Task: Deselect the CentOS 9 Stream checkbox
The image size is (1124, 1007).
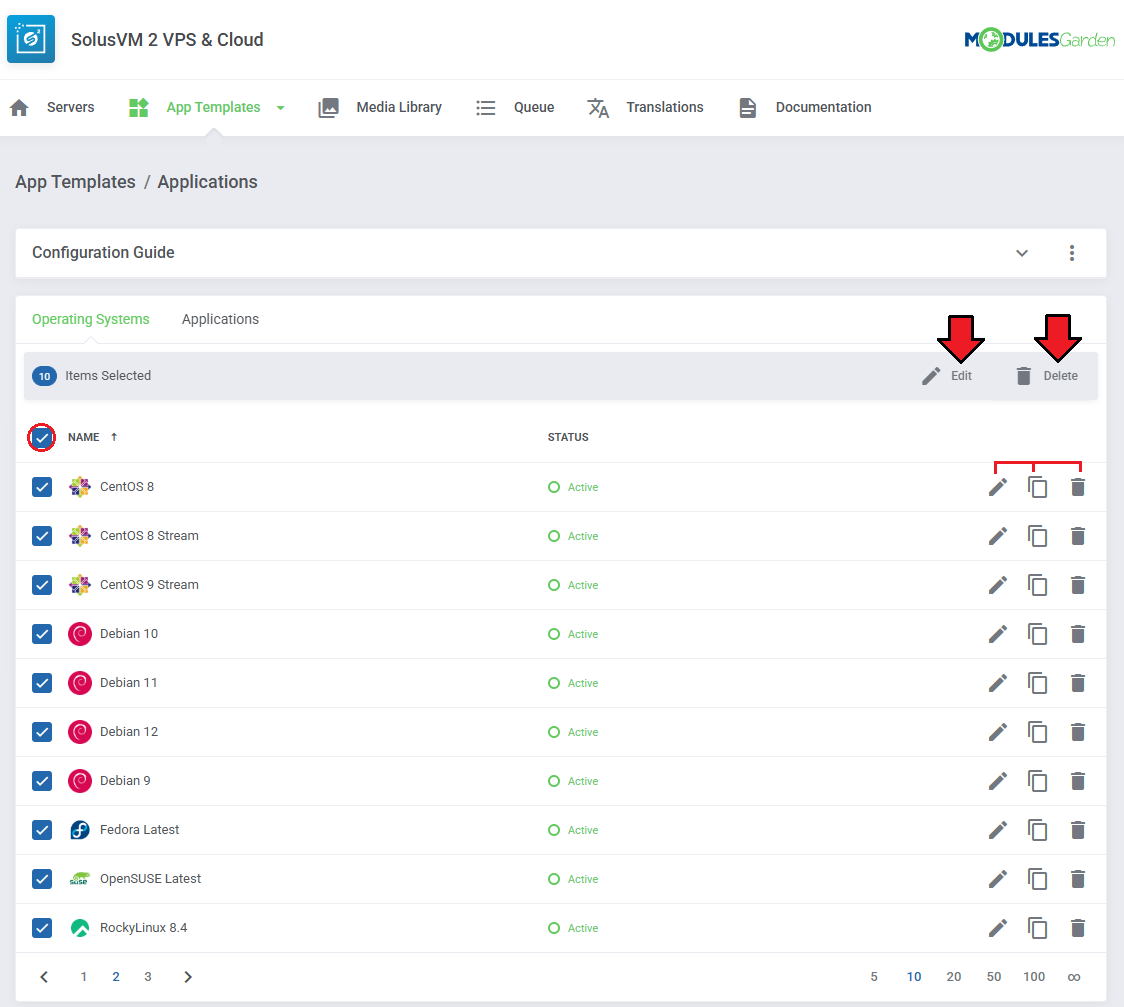Action: 42,585
